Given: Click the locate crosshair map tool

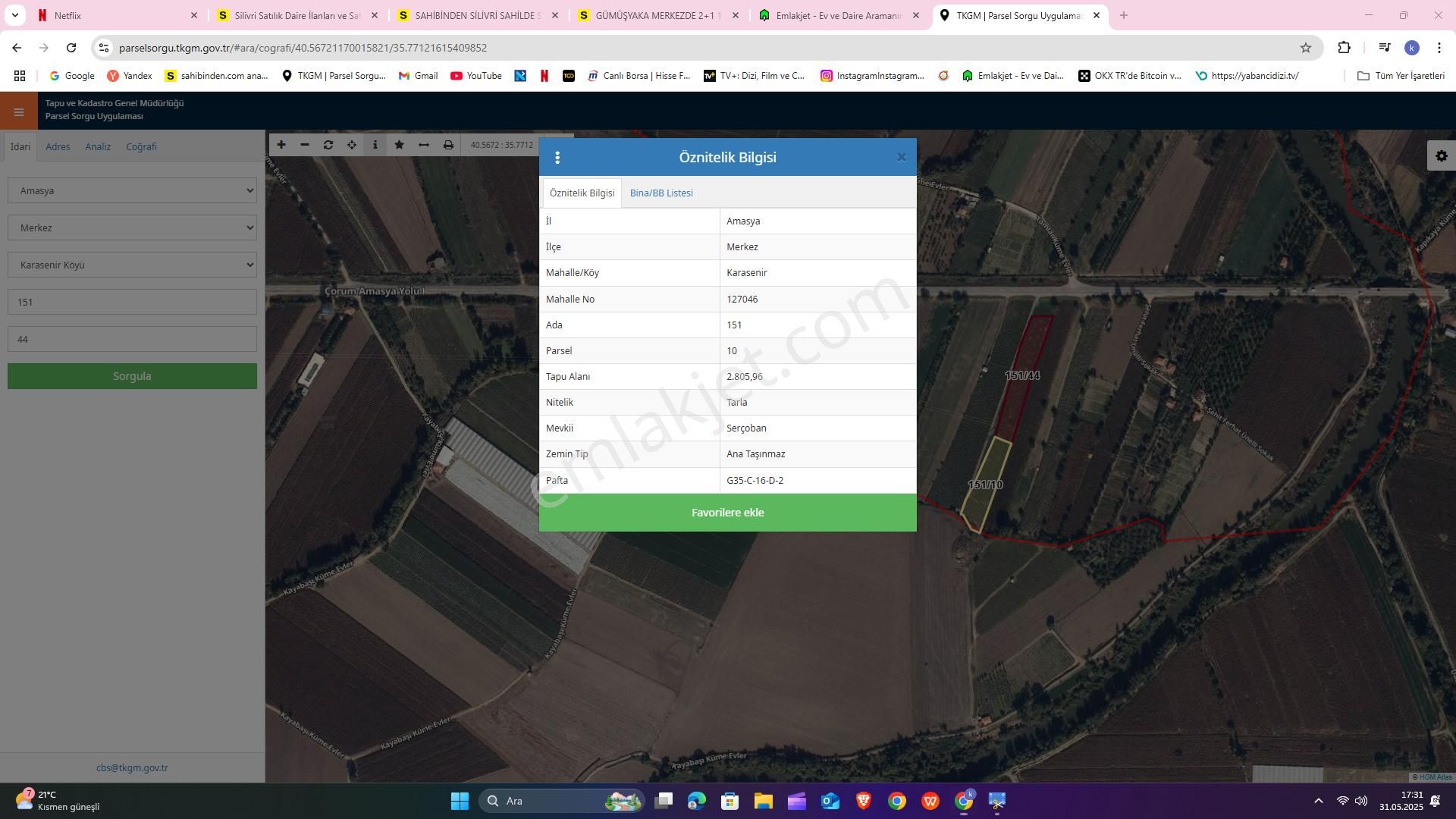Looking at the screenshot, I should (x=352, y=145).
